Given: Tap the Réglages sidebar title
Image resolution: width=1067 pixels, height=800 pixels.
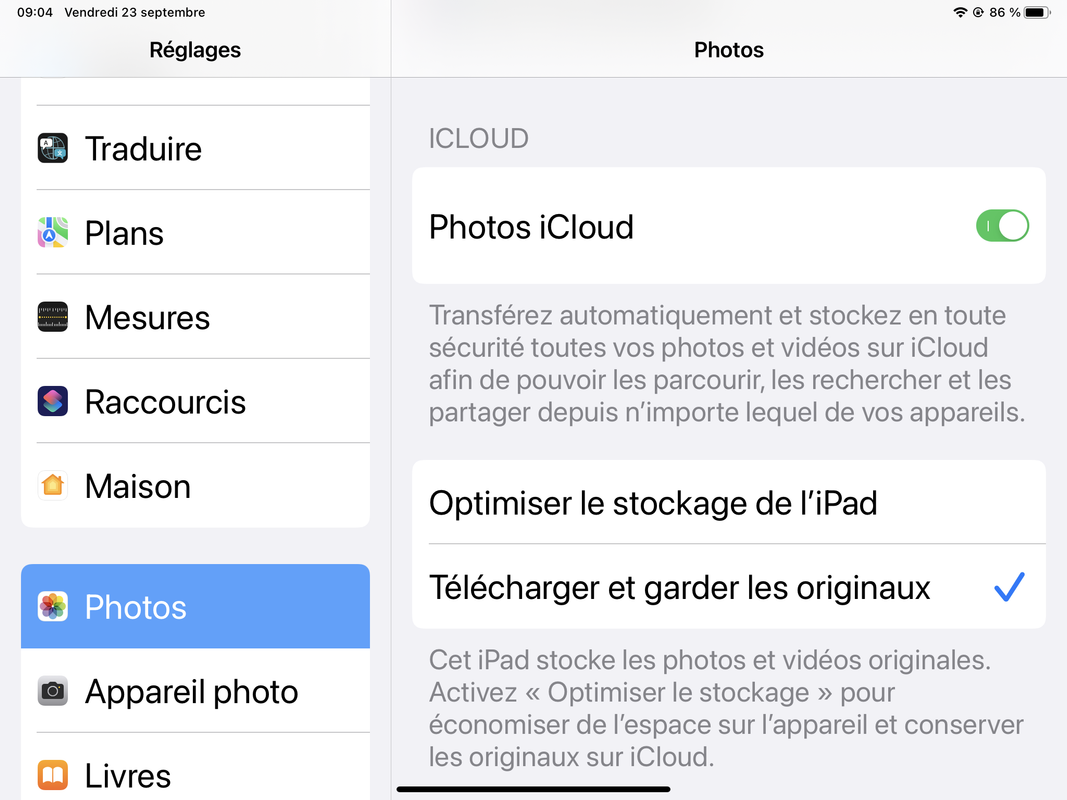Looking at the screenshot, I should [195, 50].
